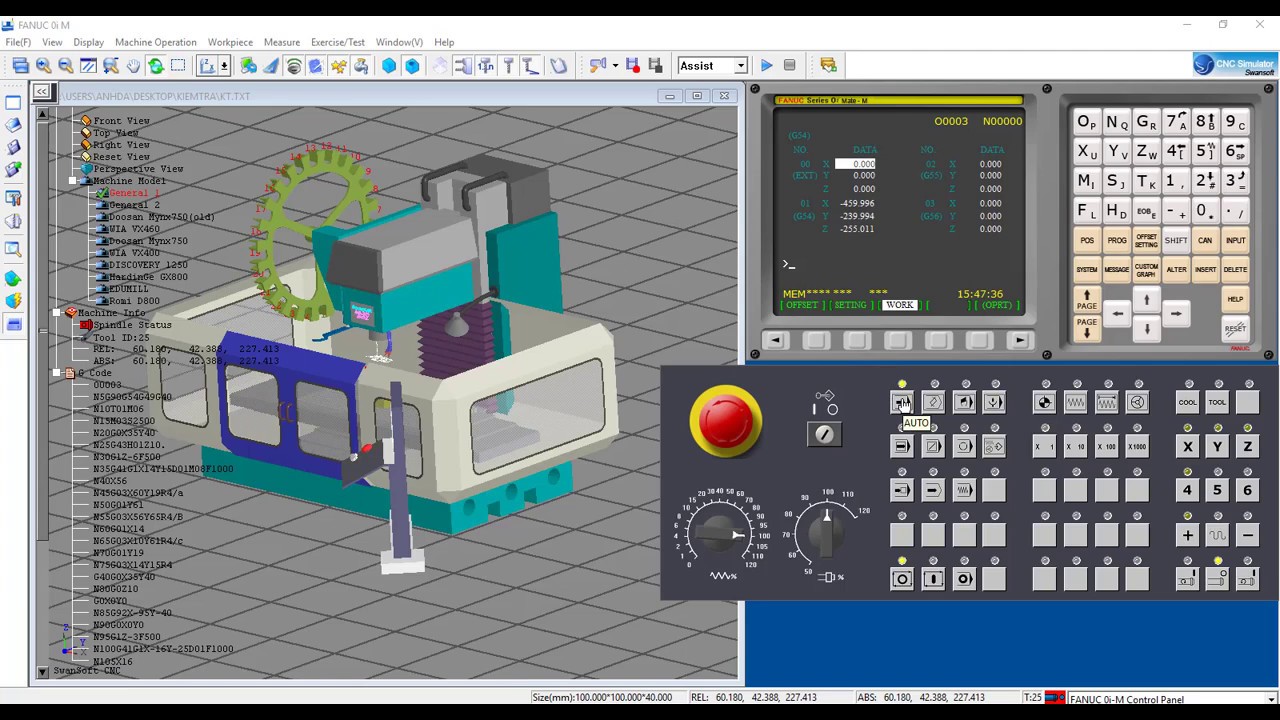The height and width of the screenshot is (720, 1280).
Task: Click the jog feed mode button
Action: click(x=1076, y=402)
